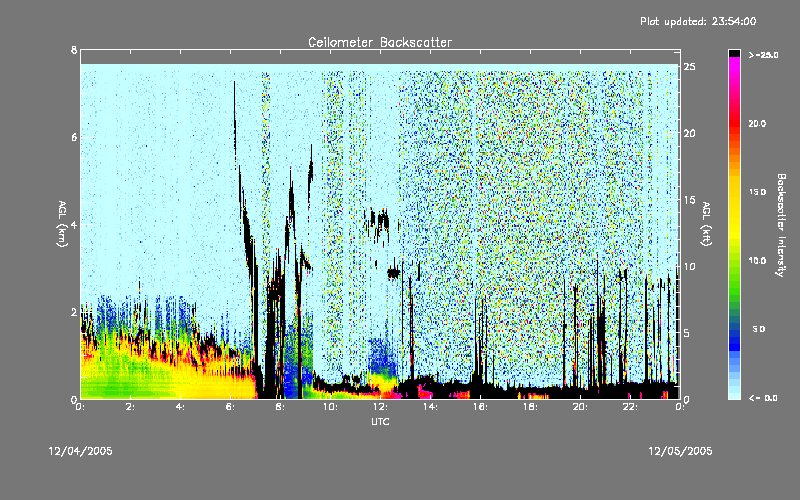Click the UTC x-axis label
The height and width of the screenshot is (500, 800).
coord(380,421)
